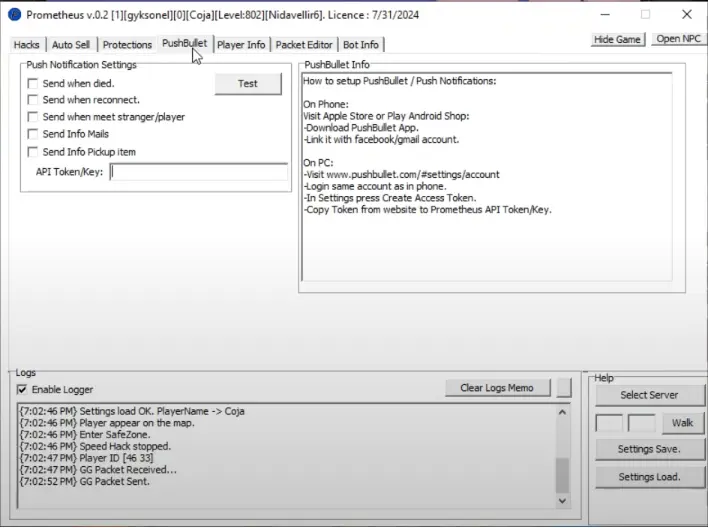
Task: Click the Hide Game button
Action: pyautogui.click(x=617, y=39)
